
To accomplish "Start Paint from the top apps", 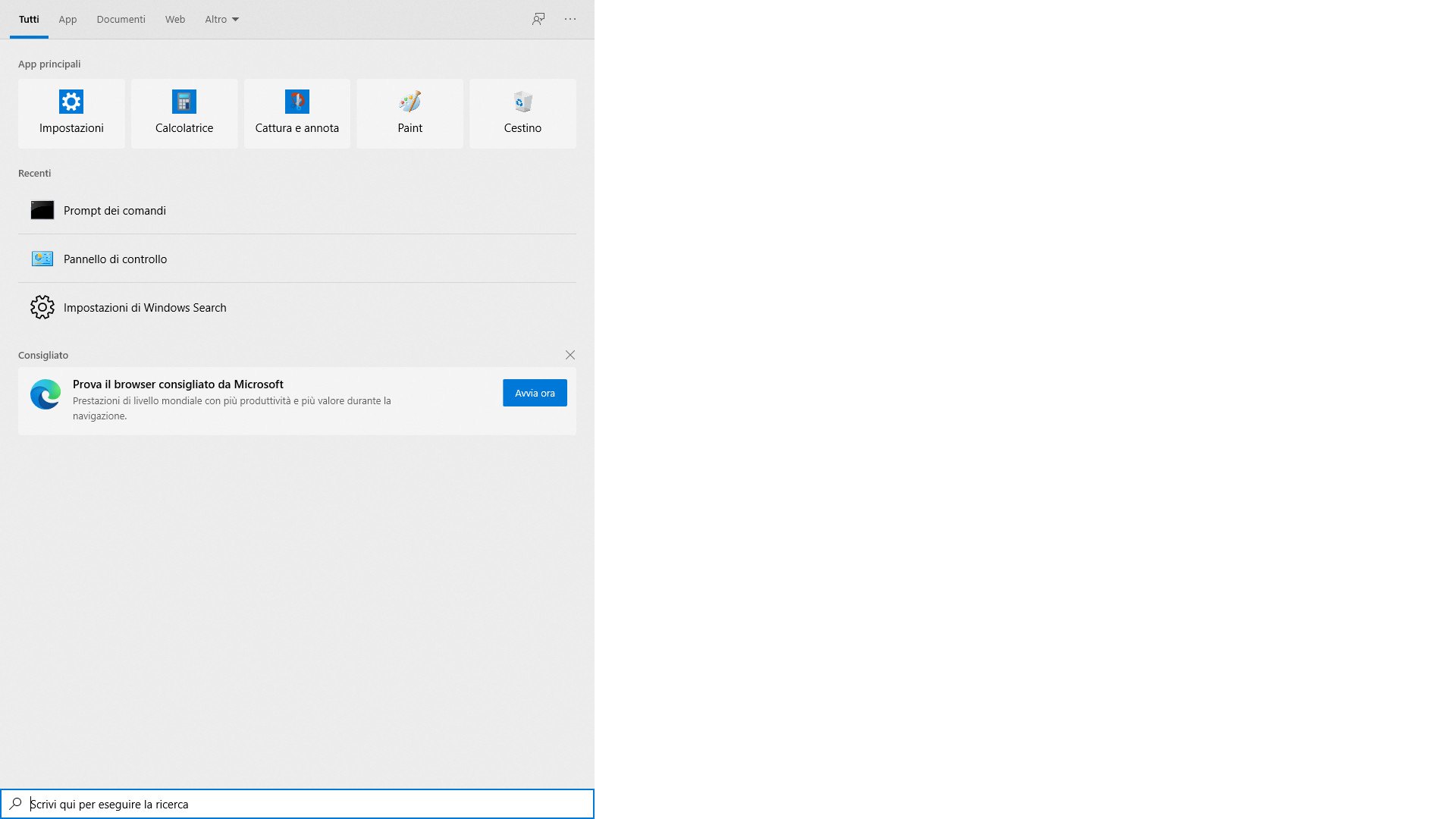I will [x=409, y=113].
